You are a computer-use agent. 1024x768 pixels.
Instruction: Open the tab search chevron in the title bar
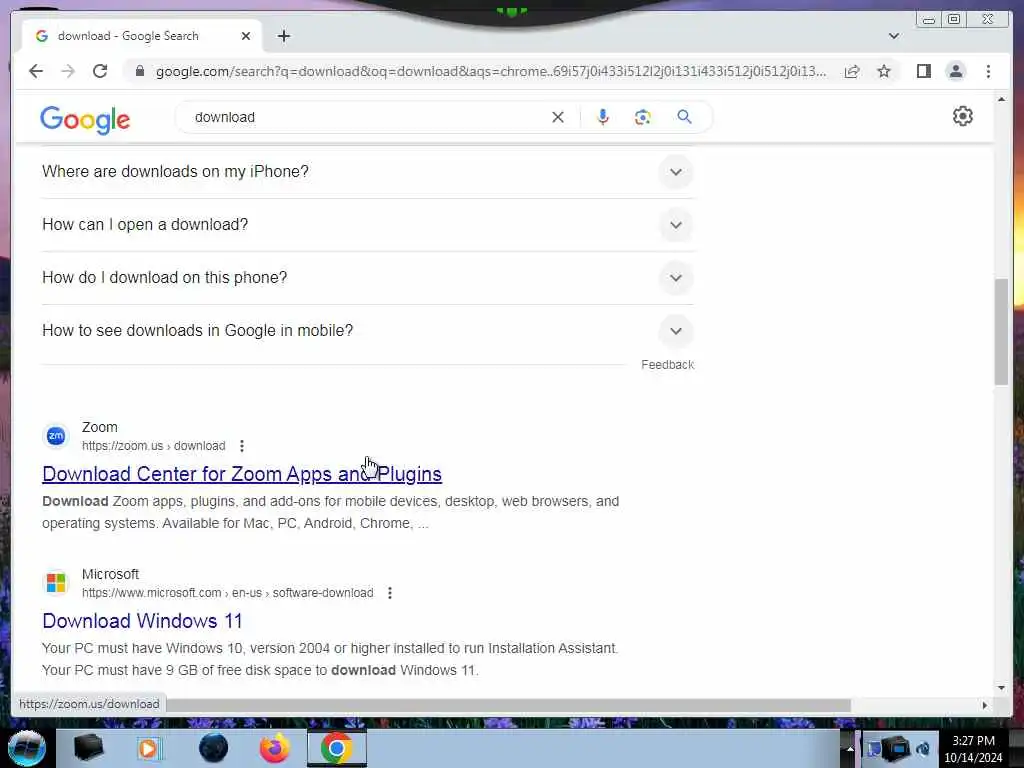click(x=893, y=36)
